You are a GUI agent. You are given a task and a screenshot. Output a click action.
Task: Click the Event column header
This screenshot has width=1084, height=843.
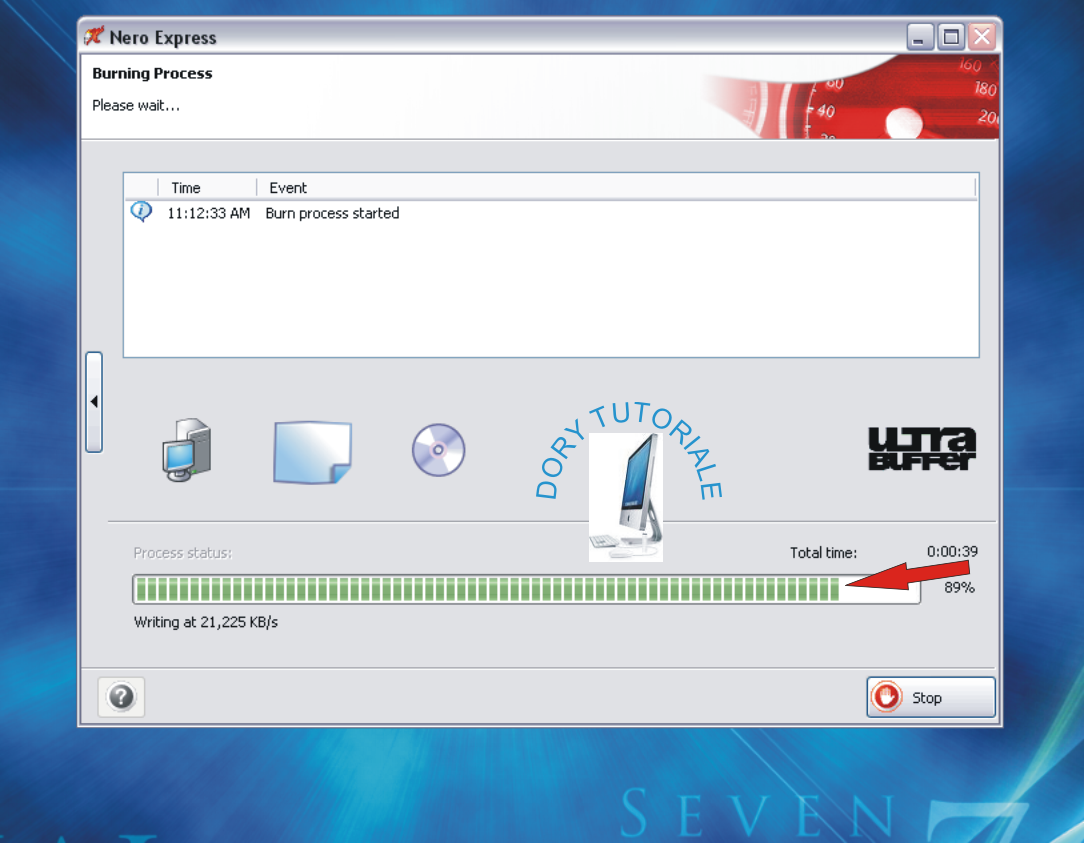615,187
